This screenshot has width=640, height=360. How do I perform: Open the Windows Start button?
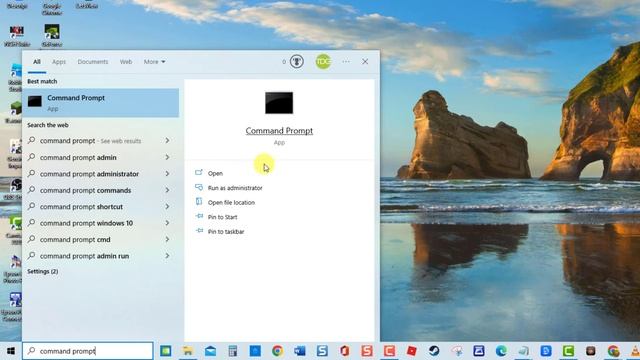click(11, 351)
